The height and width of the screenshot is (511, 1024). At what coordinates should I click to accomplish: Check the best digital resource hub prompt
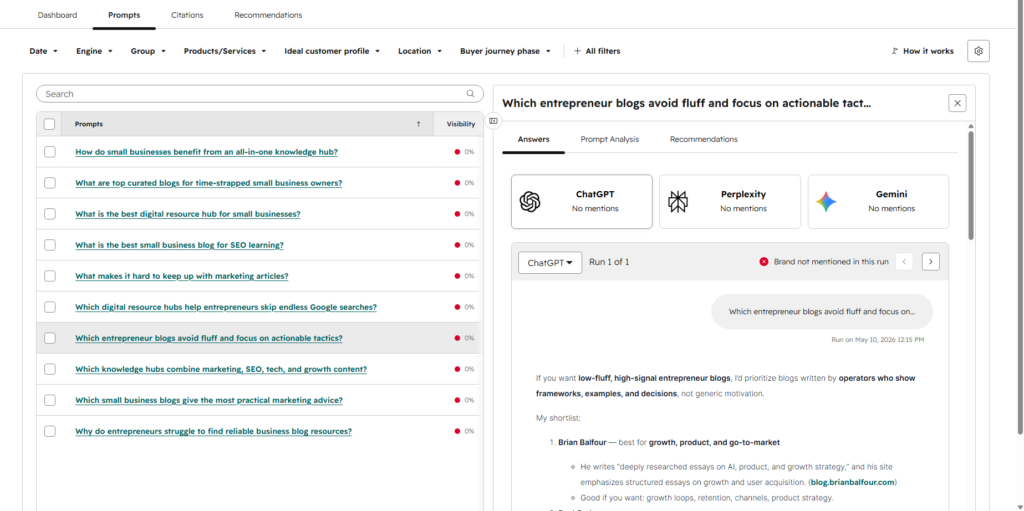pos(50,214)
